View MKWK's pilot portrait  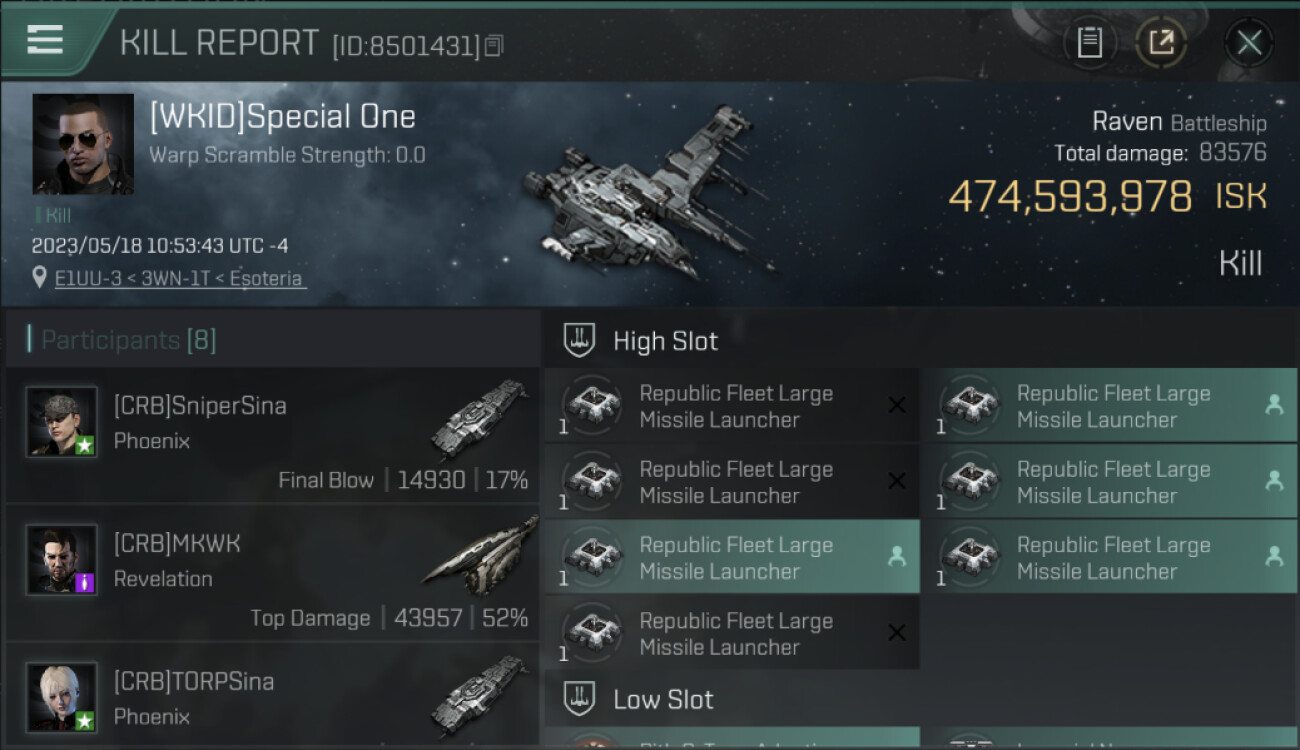(x=62, y=559)
